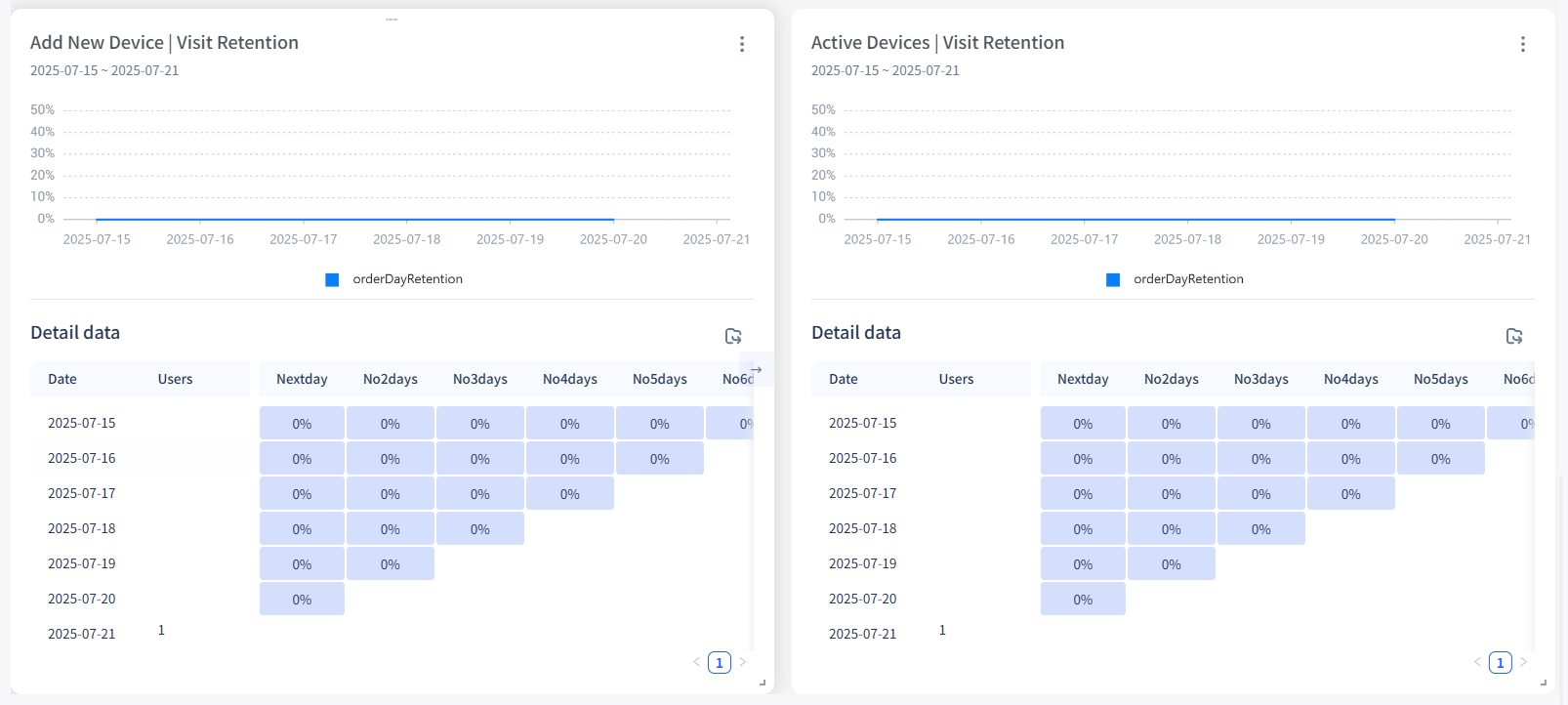Toggle orderDayRetention legend label in Add New Device chart
The image size is (1568, 705).
407,279
